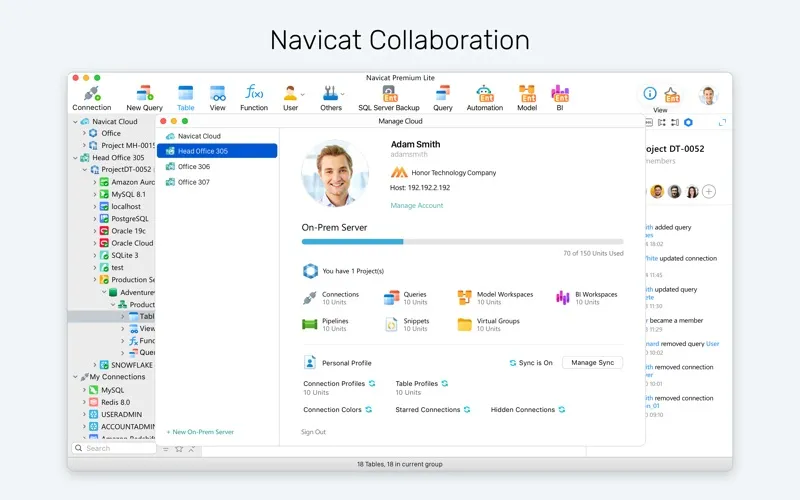Image resolution: width=800 pixels, height=500 pixels.
Task: Expand the Oracle 19c connection
Action: pos(94,231)
